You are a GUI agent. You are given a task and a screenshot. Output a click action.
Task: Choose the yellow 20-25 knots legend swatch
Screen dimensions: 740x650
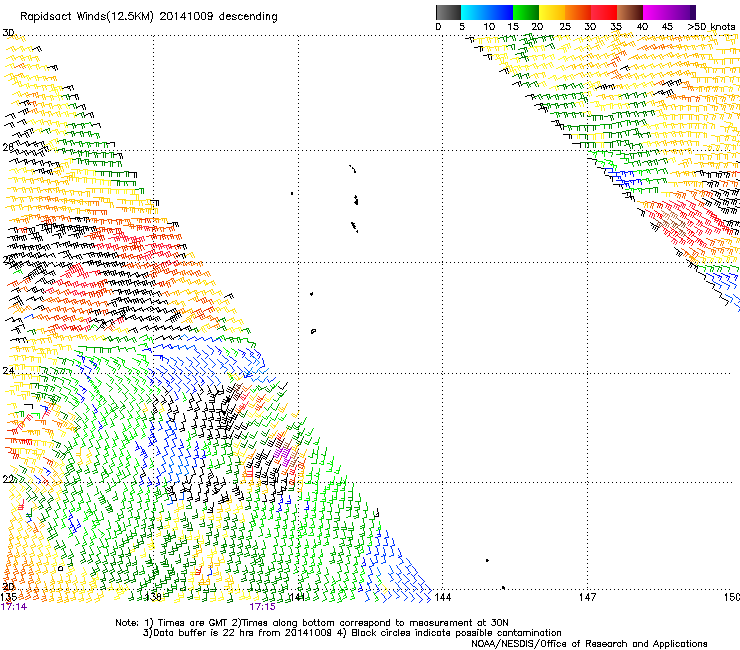(552, 12)
